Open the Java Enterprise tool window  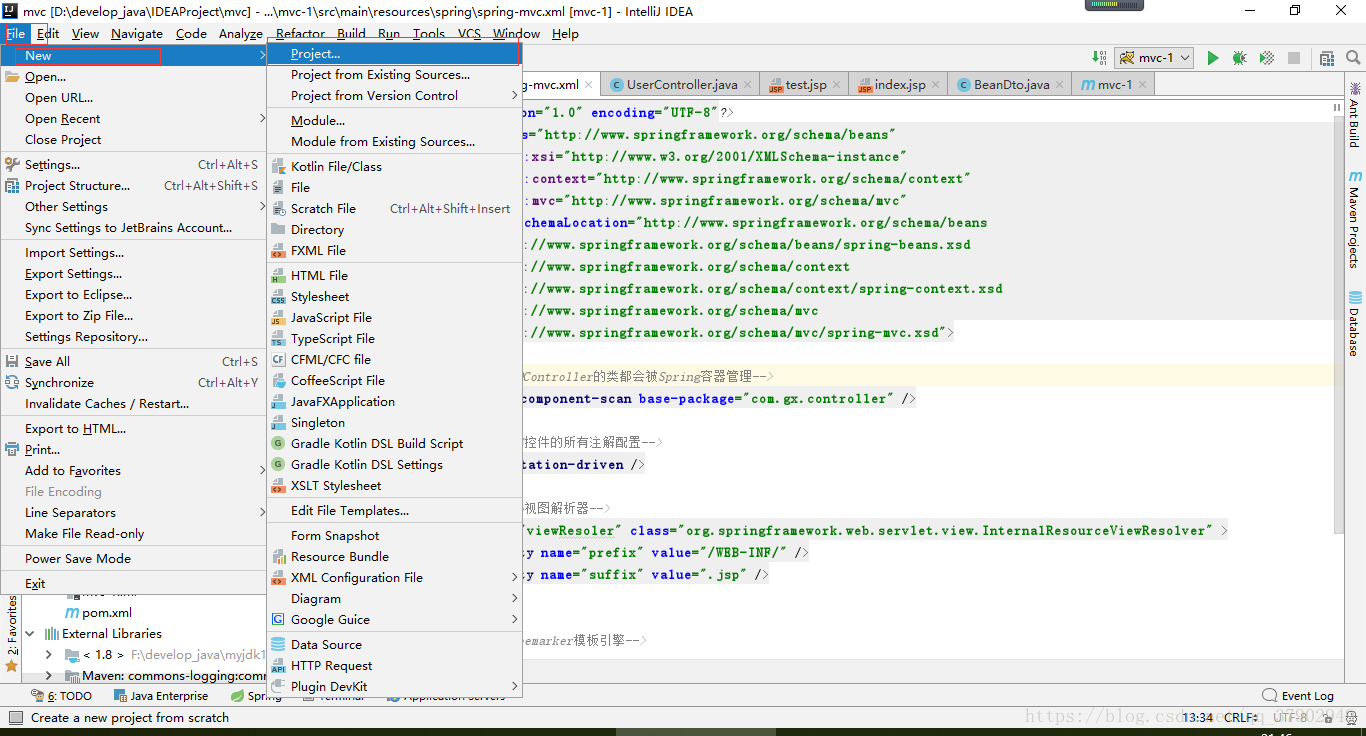(x=161, y=696)
